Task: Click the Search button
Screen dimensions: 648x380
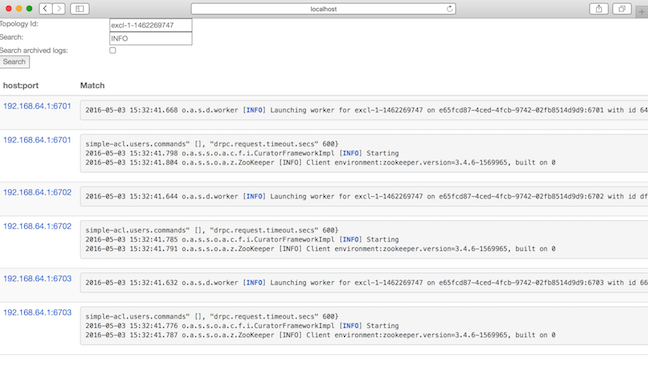Action: pos(14,62)
